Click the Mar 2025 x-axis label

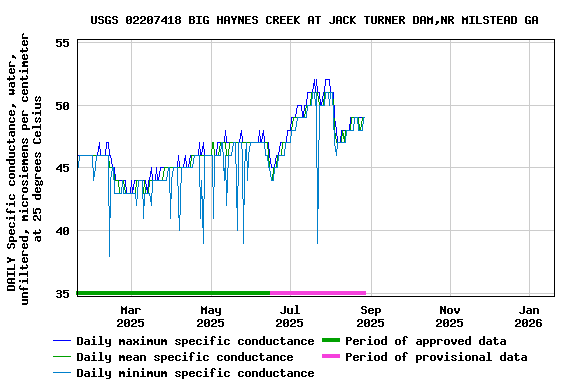130,316
